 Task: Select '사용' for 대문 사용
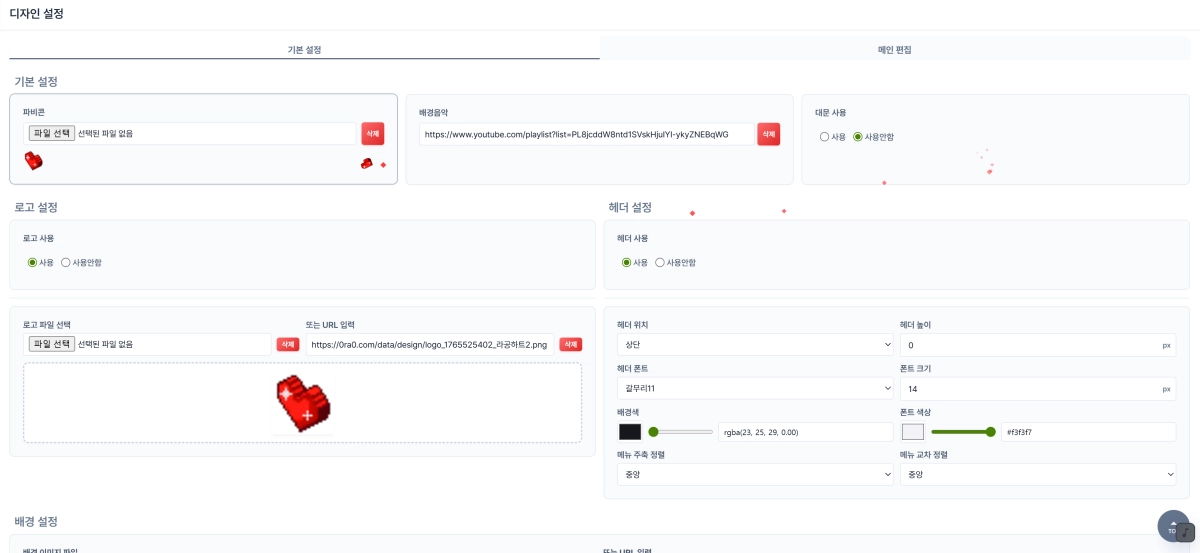coord(825,137)
